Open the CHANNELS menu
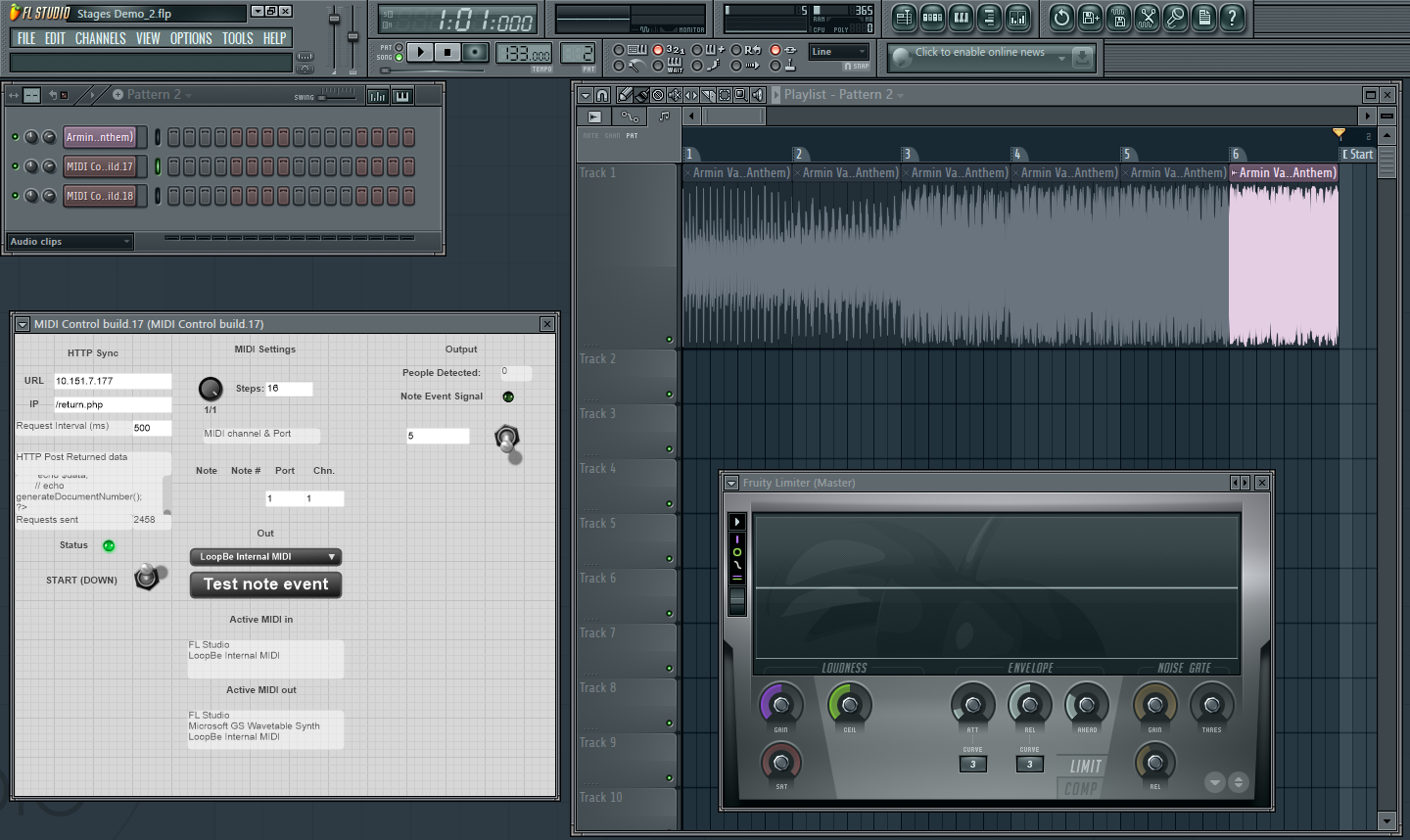The height and width of the screenshot is (840, 1410). pos(100,38)
